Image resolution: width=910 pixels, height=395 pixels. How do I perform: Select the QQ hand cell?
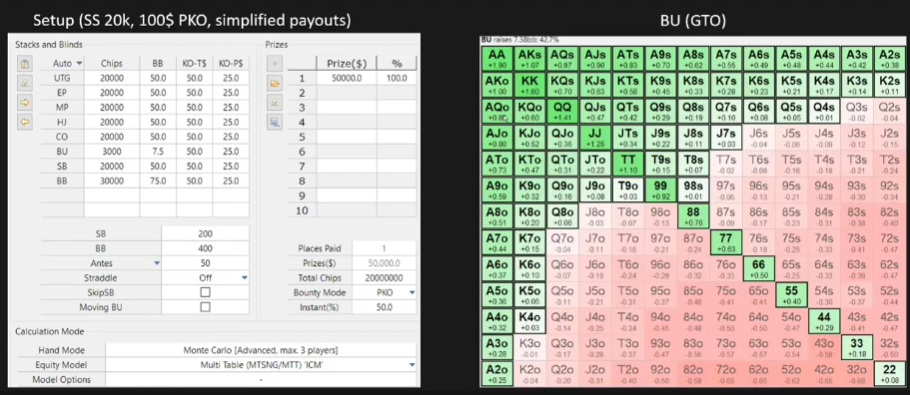[563, 111]
